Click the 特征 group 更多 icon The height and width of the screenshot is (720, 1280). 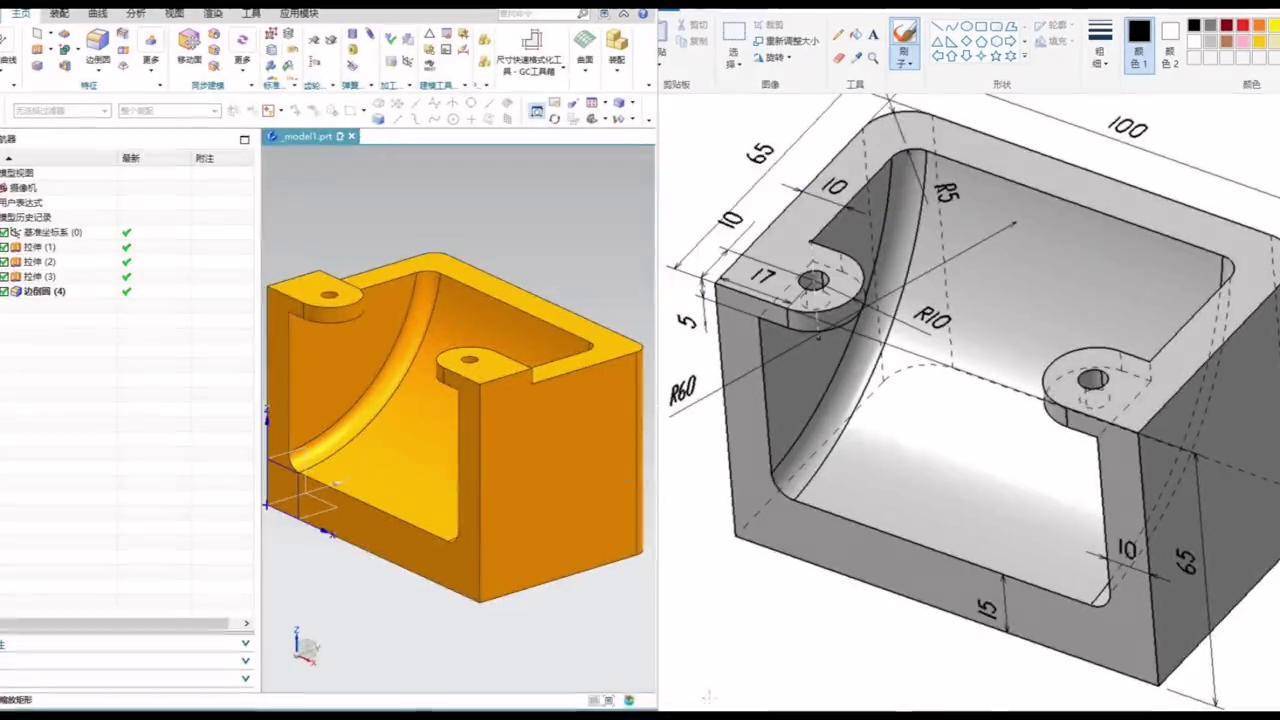pos(150,41)
